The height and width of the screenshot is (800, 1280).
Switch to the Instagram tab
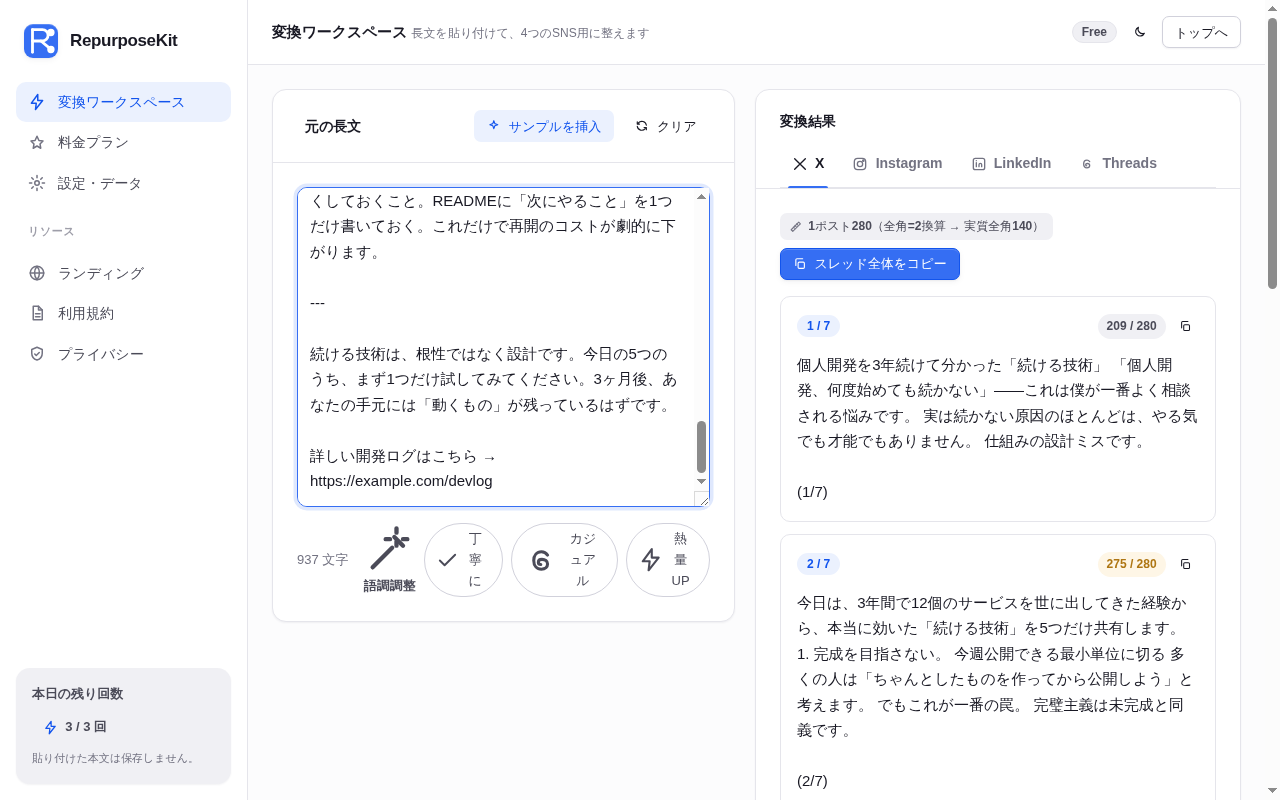point(897,164)
